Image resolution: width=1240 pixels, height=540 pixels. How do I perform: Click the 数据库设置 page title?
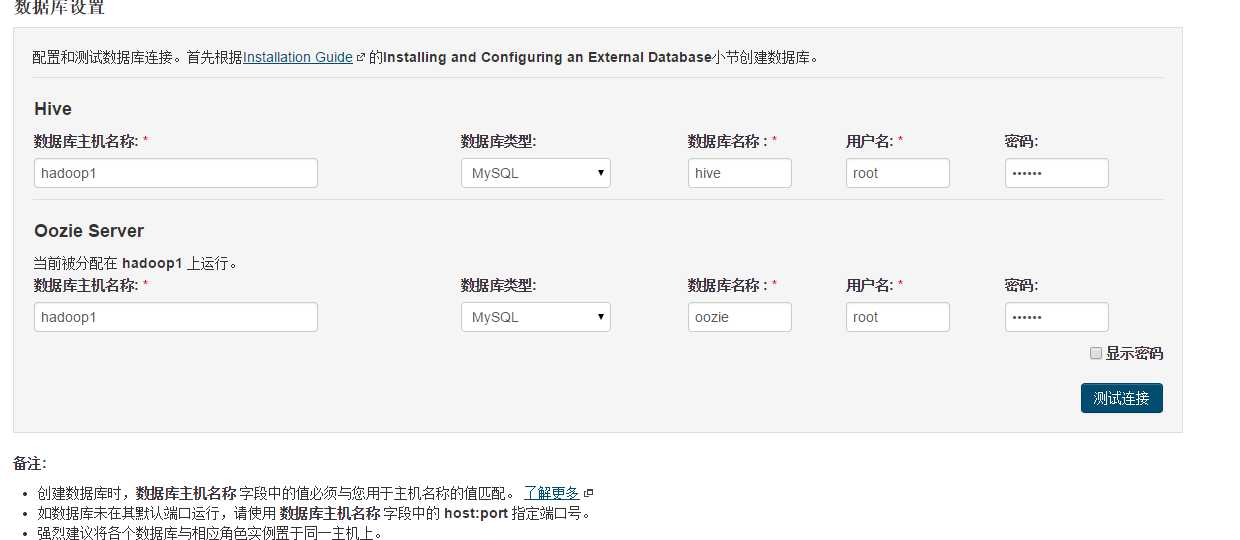[x=59, y=8]
